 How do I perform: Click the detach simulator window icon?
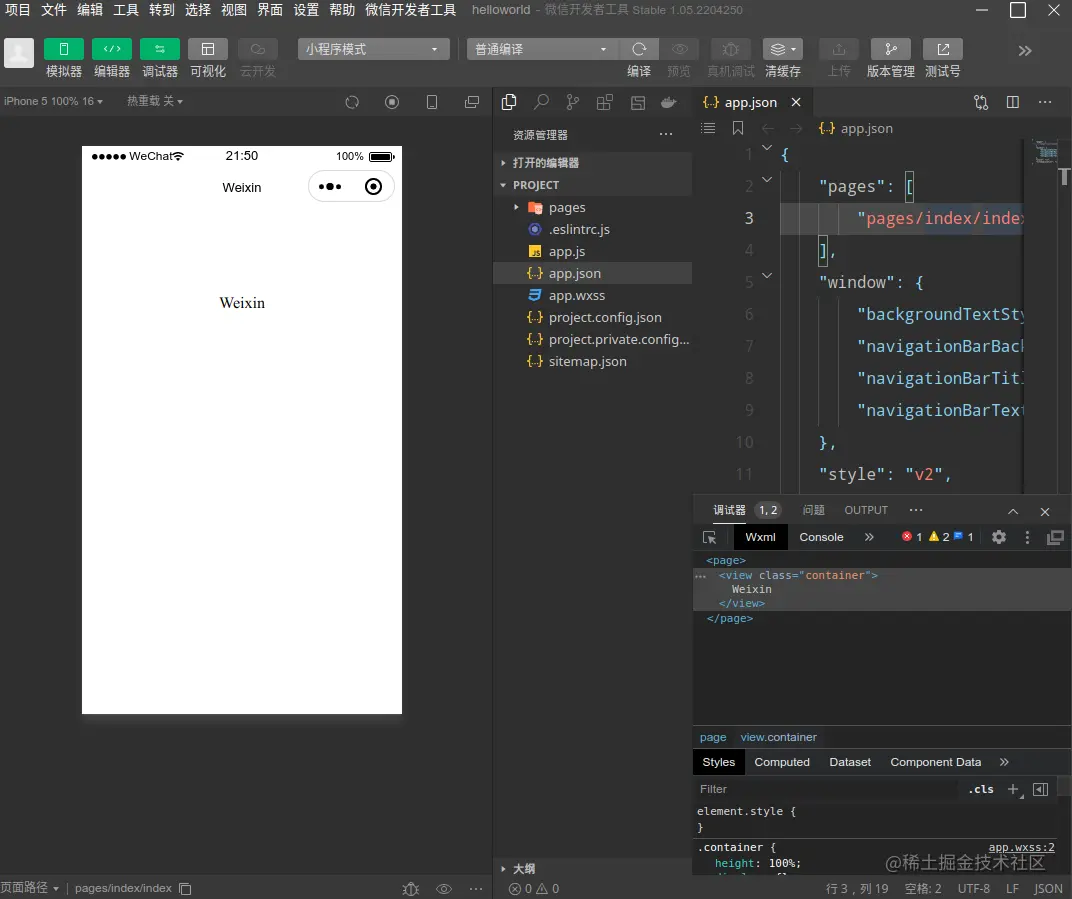pyautogui.click(x=472, y=103)
